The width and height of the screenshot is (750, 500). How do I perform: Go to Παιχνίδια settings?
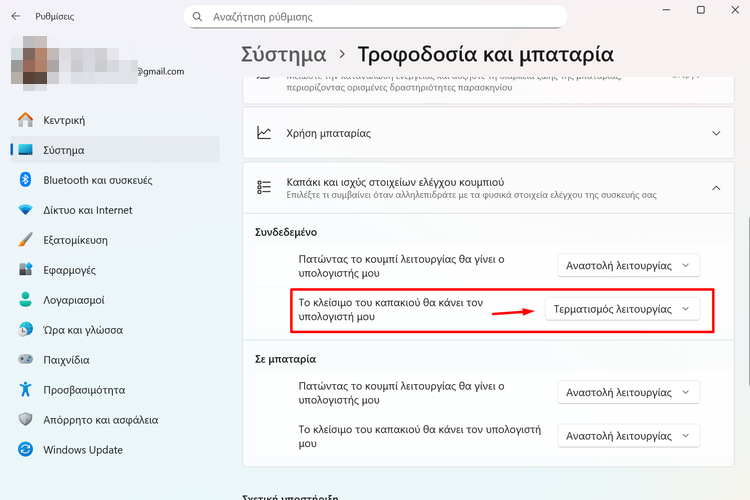(115, 360)
